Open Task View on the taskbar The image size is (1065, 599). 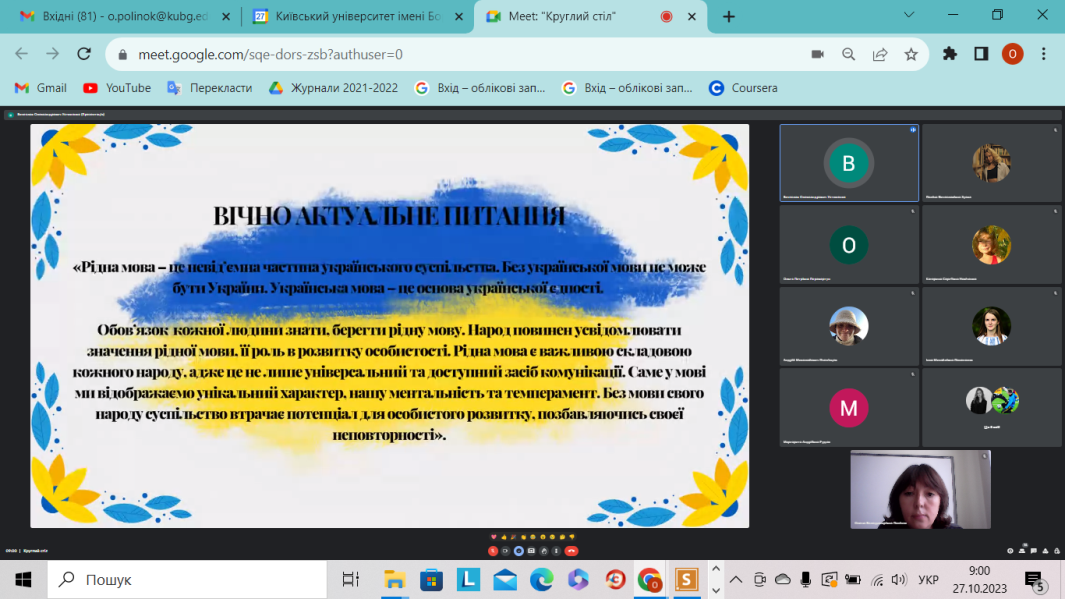(350, 579)
